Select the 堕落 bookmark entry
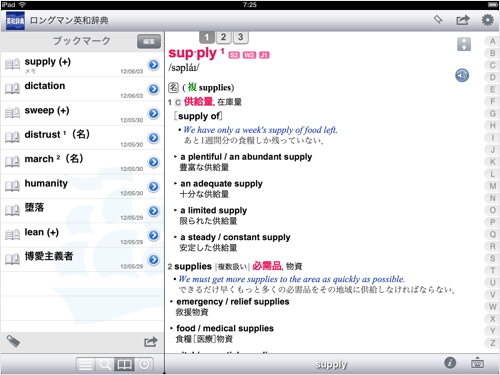This screenshot has height=375, width=500. coord(82,211)
